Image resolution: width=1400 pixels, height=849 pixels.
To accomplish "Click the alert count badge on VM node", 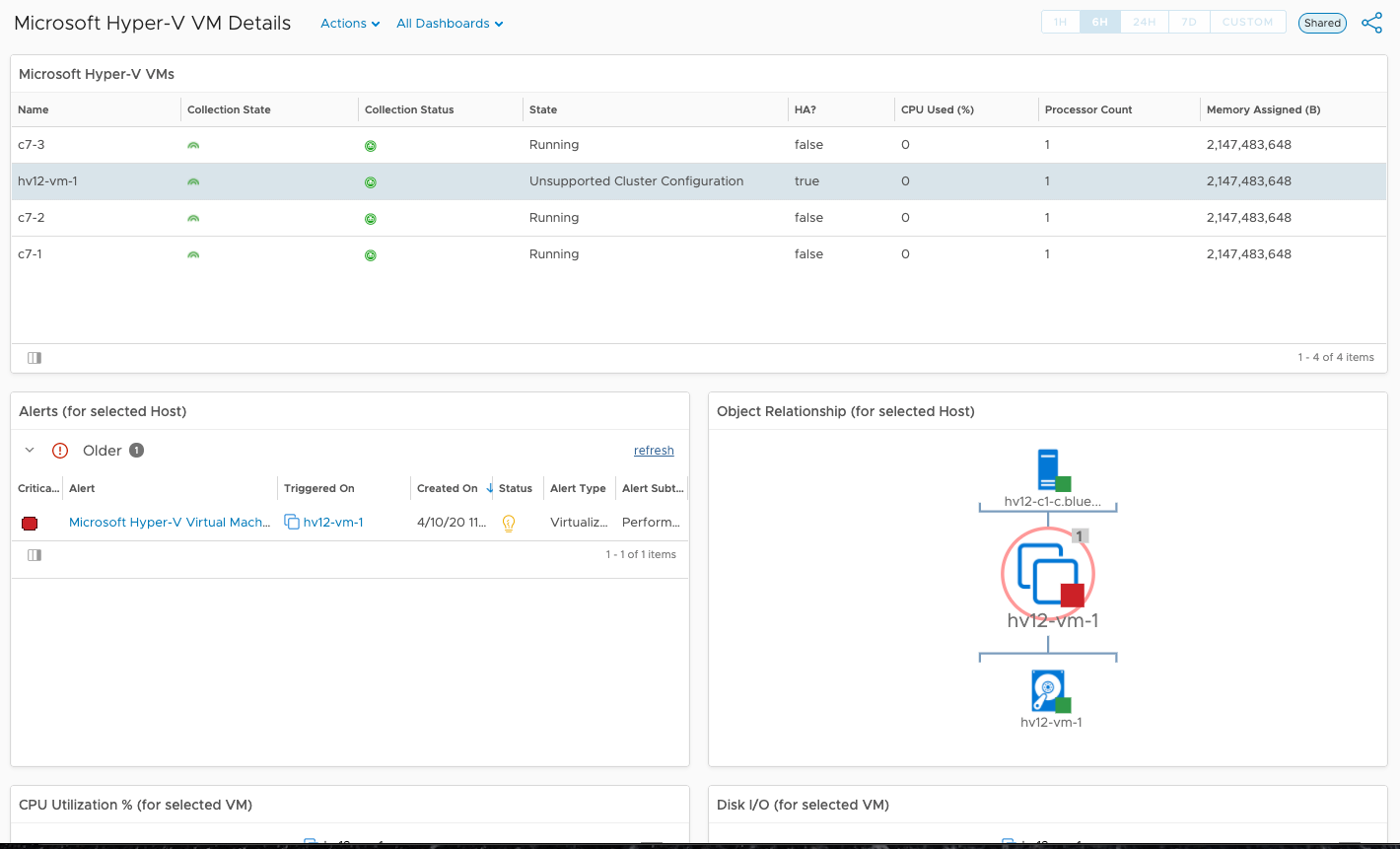I will click(1080, 536).
